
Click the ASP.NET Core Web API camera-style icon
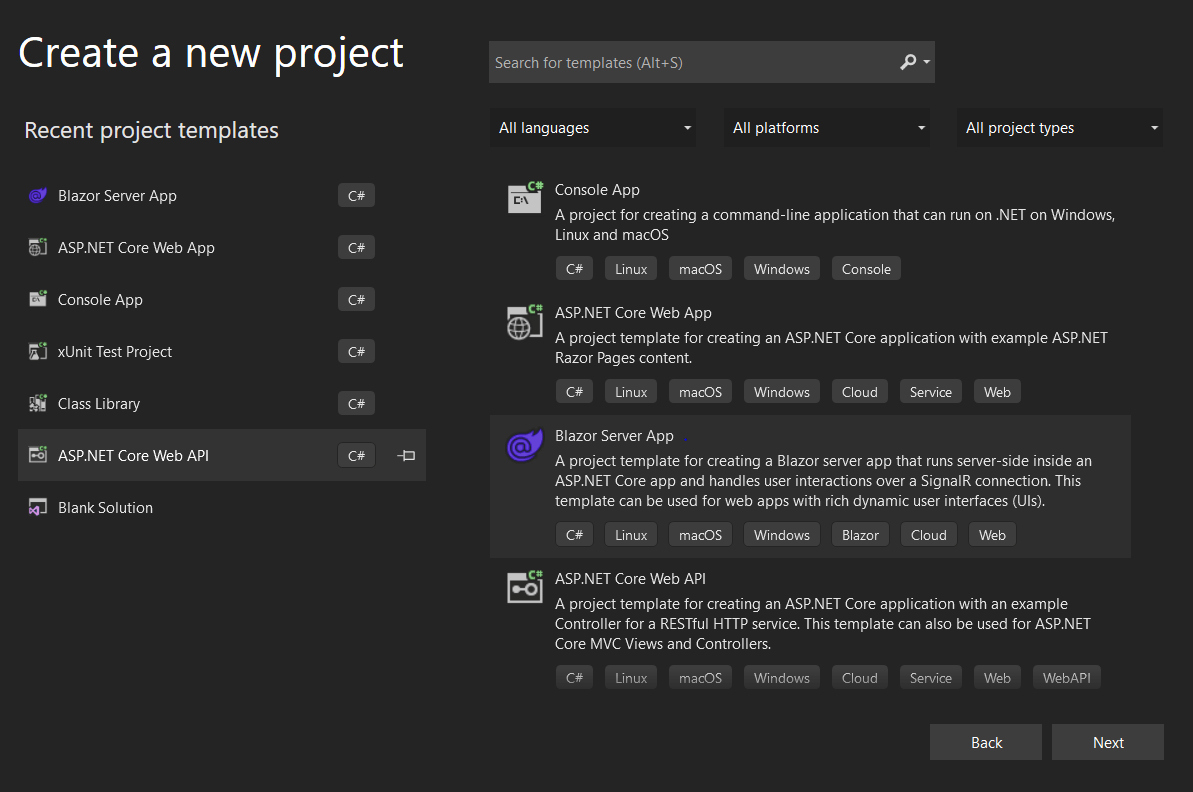tap(524, 588)
